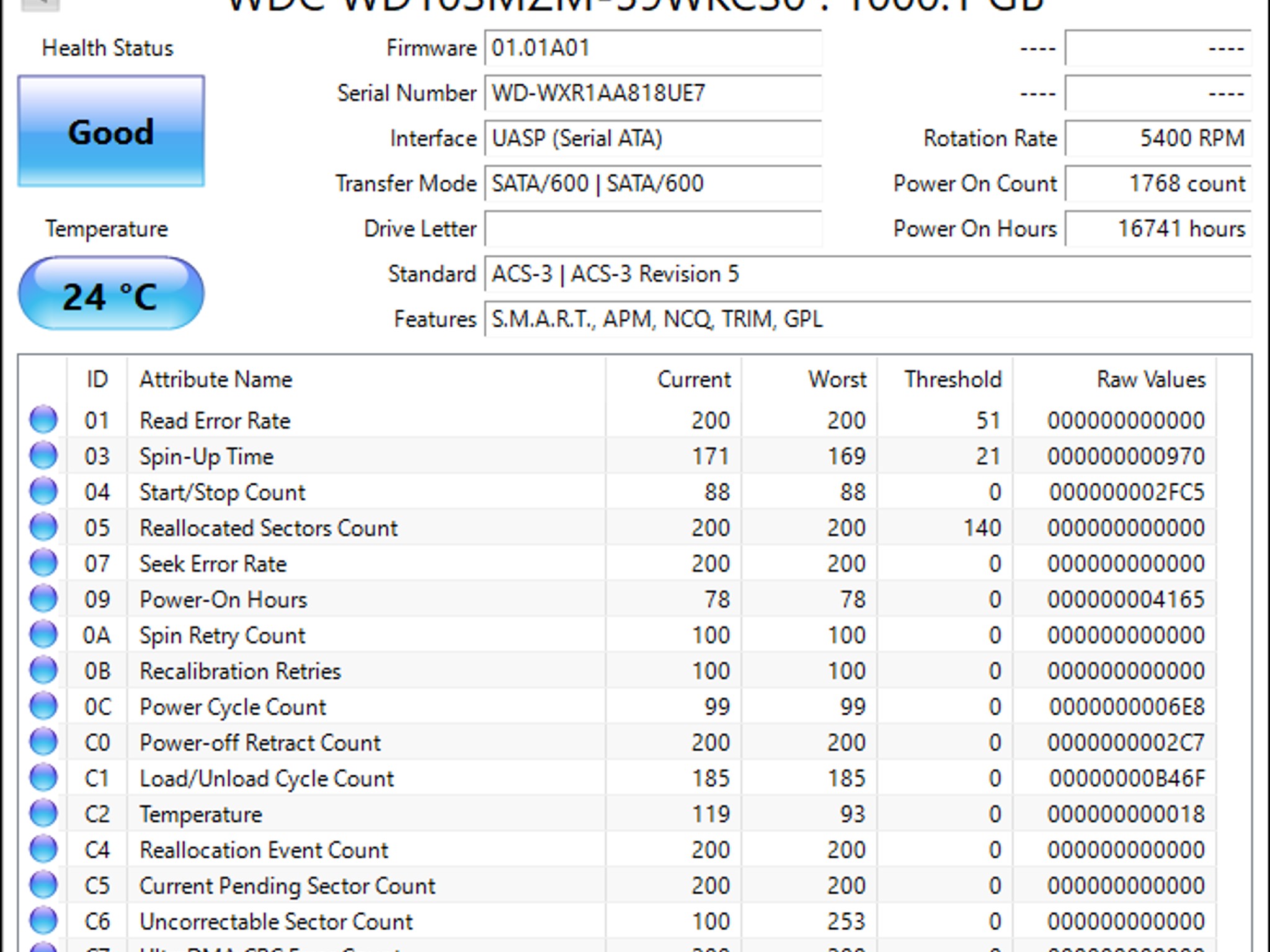Select the Power Cycle Count attribute name
The width and height of the screenshot is (1270, 952).
click(233, 707)
